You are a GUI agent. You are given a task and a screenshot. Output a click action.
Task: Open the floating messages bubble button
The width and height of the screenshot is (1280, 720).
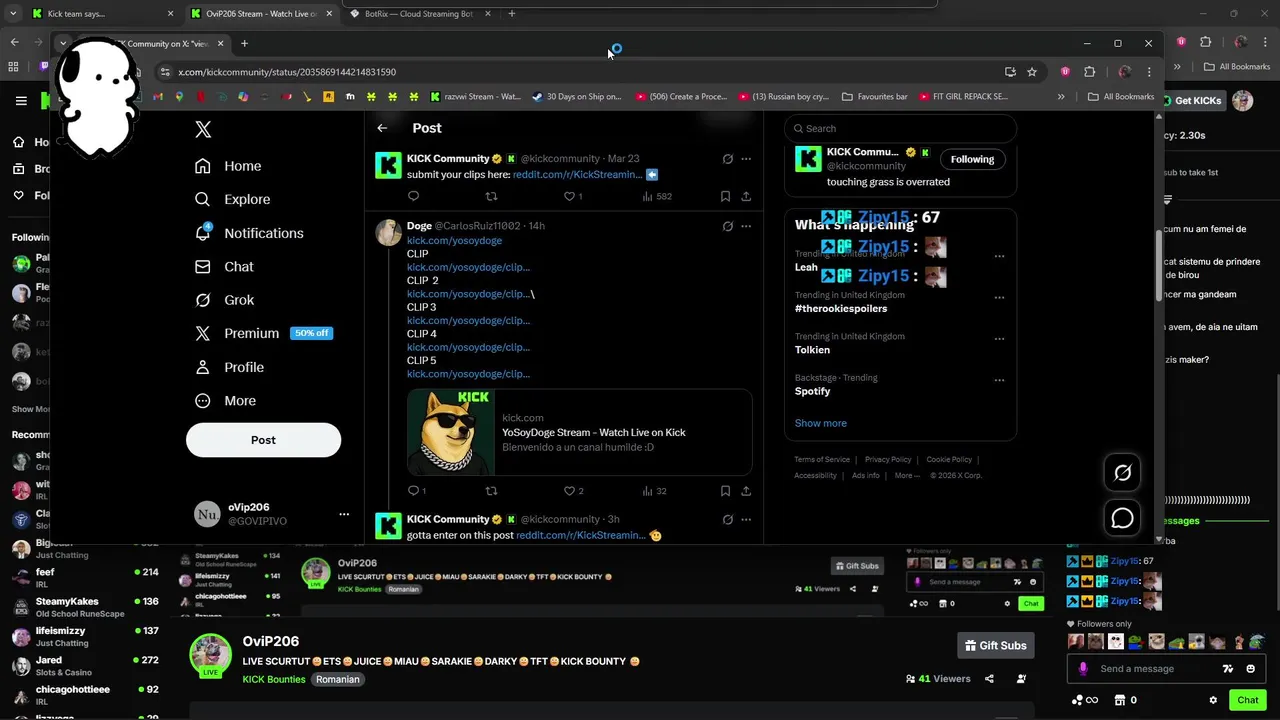click(1123, 518)
